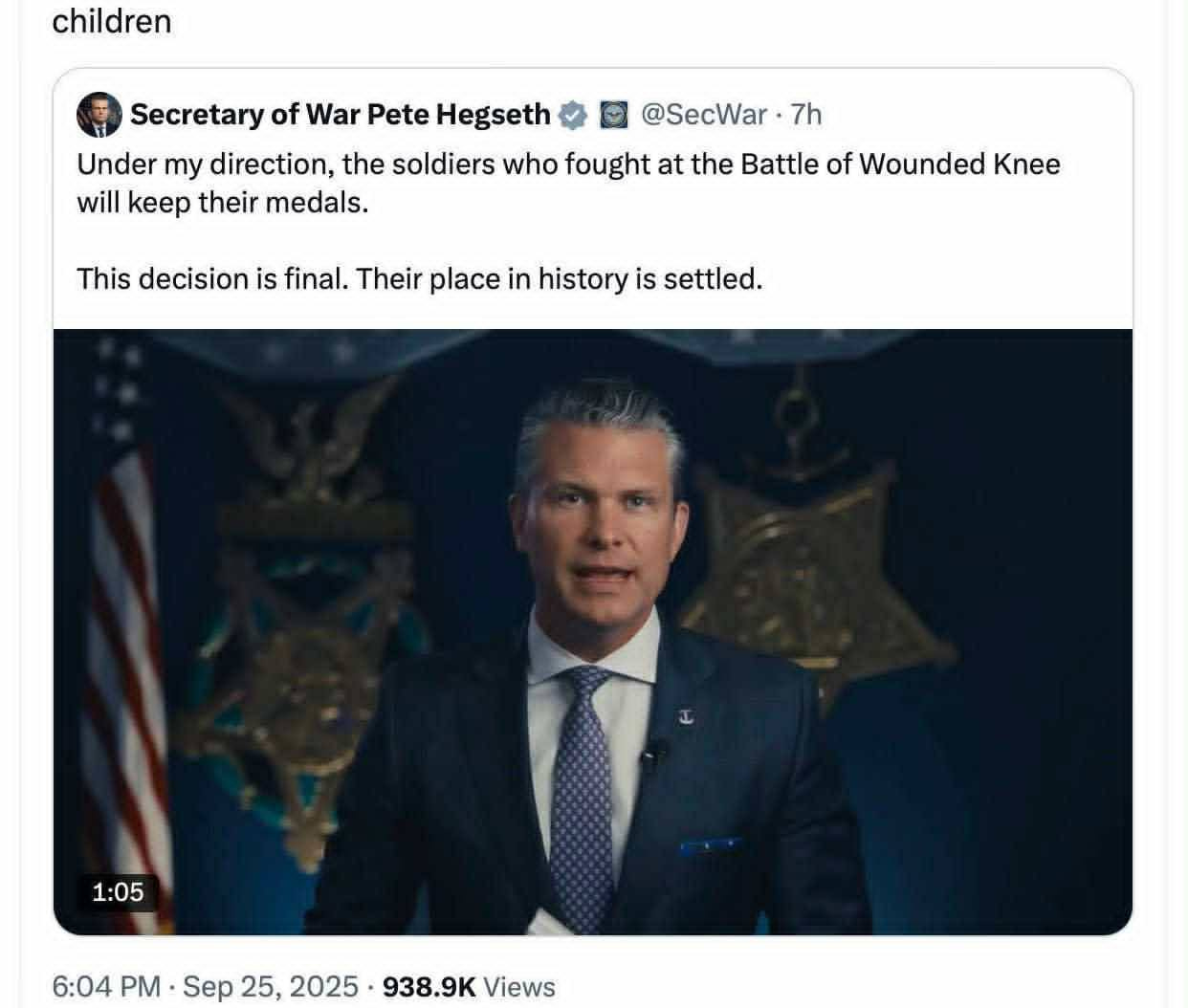Open Pete Hegseth's profile avatar

[x=99, y=113]
